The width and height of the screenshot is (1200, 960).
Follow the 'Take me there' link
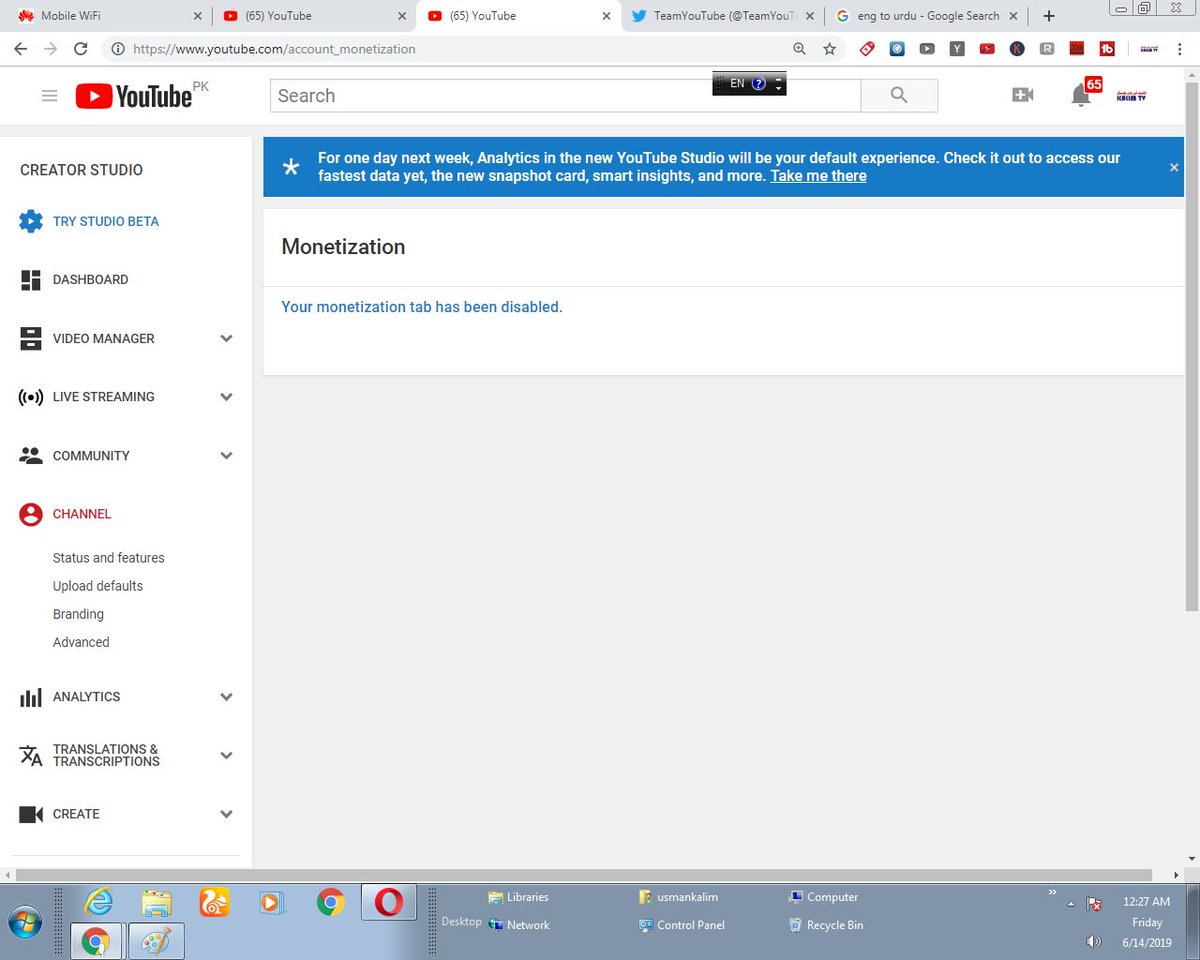click(x=818, y=176)
